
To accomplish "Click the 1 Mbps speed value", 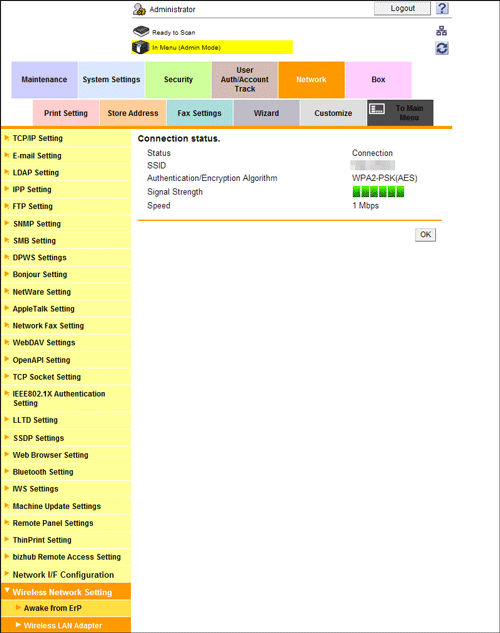I will [x=366, y=205].
